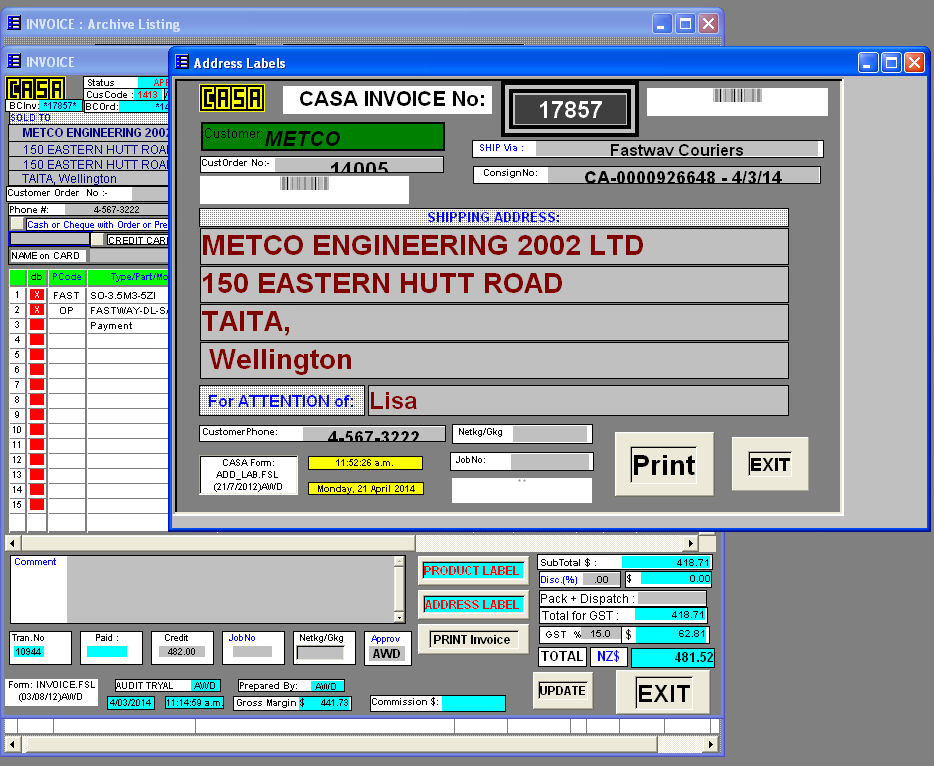
Task: Click the Phone # field 4-567-3222
Action: coord(117,210)
